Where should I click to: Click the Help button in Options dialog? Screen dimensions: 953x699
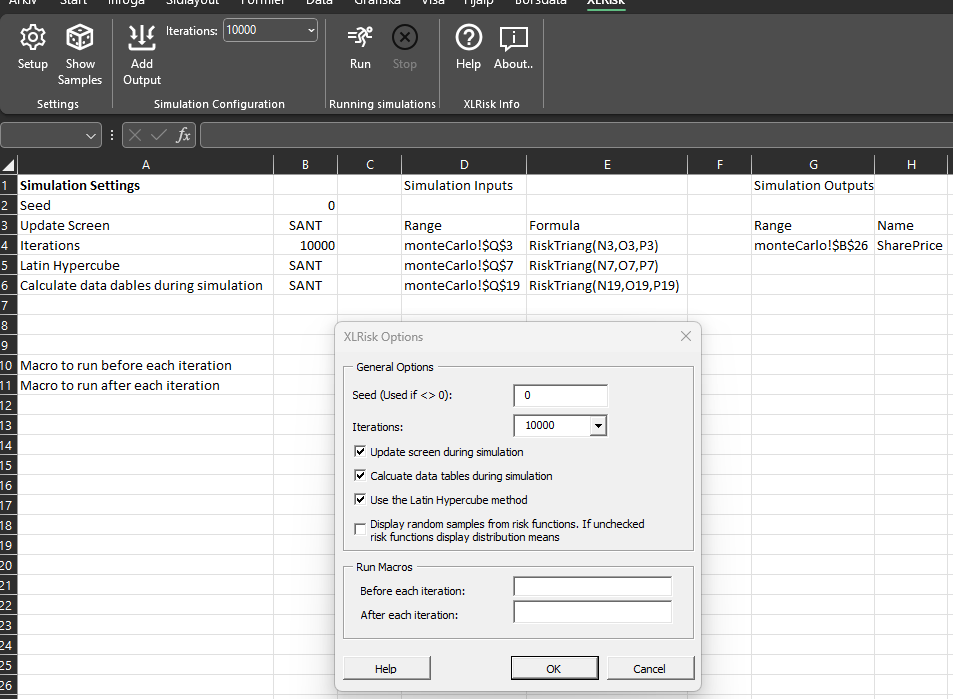(387, 669)
